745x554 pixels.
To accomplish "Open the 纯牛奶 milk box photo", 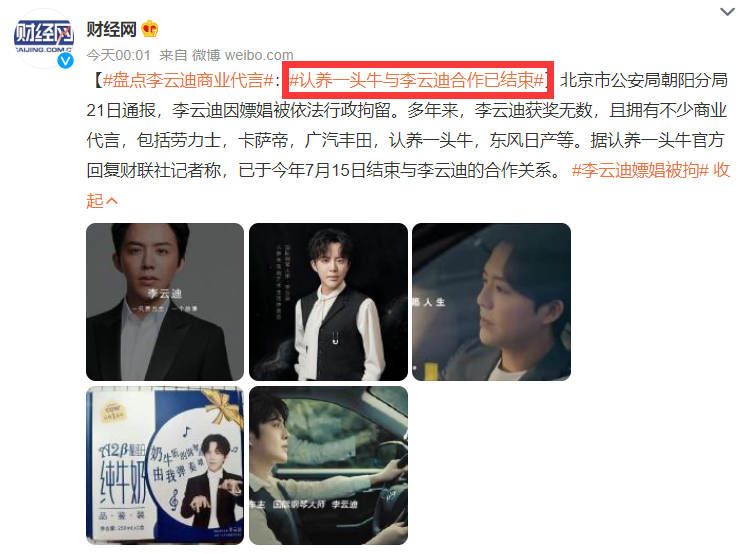I will coord(165,465).
